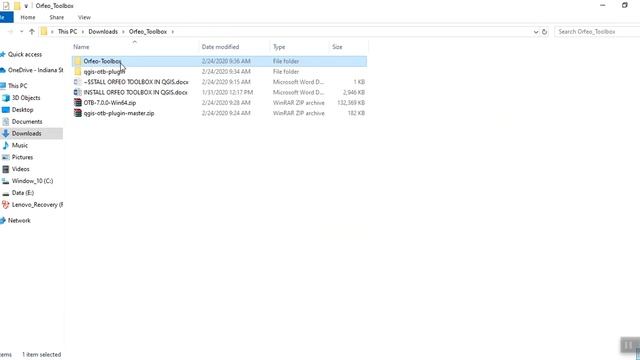
Task: Select INSTALL ORFEO TOOLBOX IN QGIS.docx file name
Action: (x=136, y=93)
